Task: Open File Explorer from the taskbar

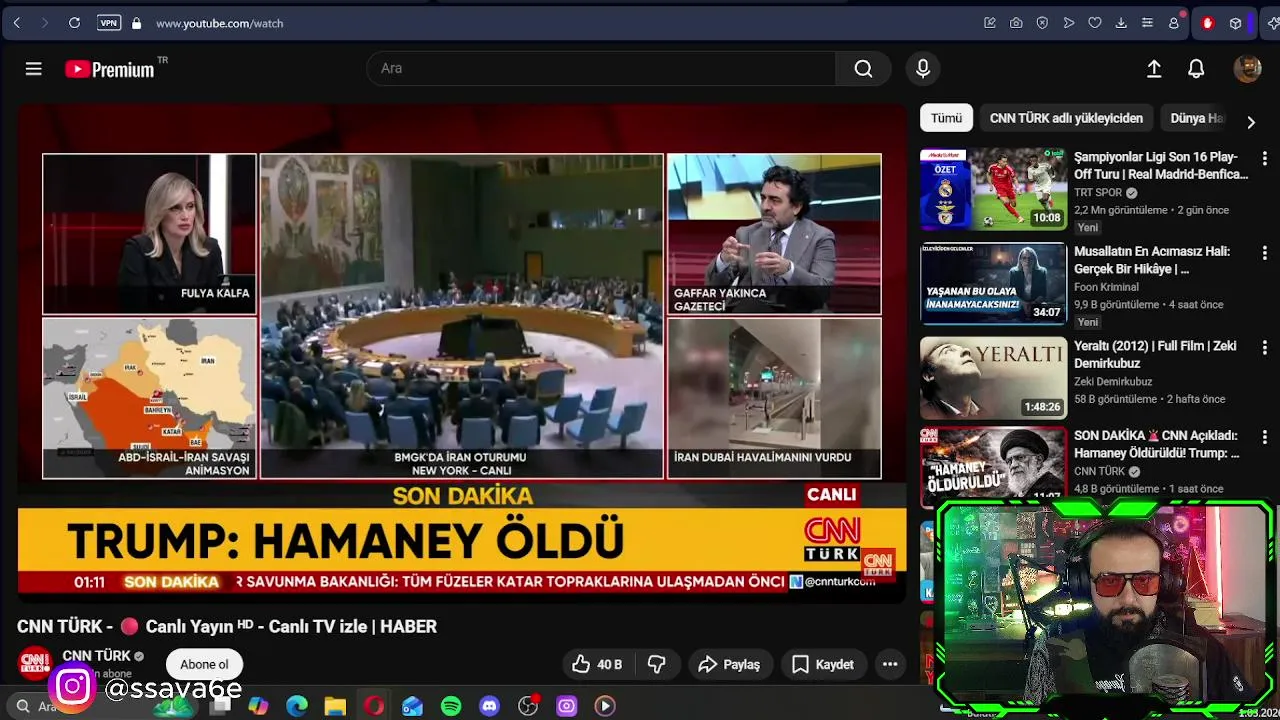Action: 335,706
